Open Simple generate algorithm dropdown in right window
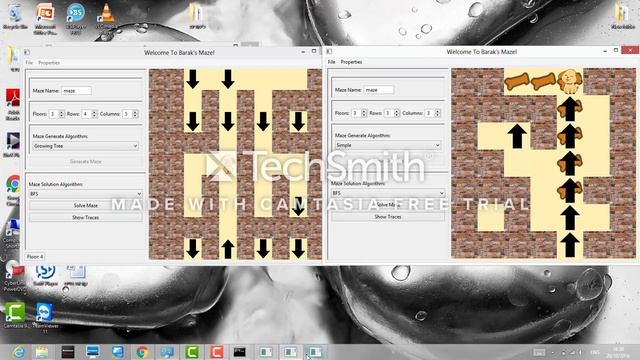Screen dimensions: 640x360 click(387, 145)
